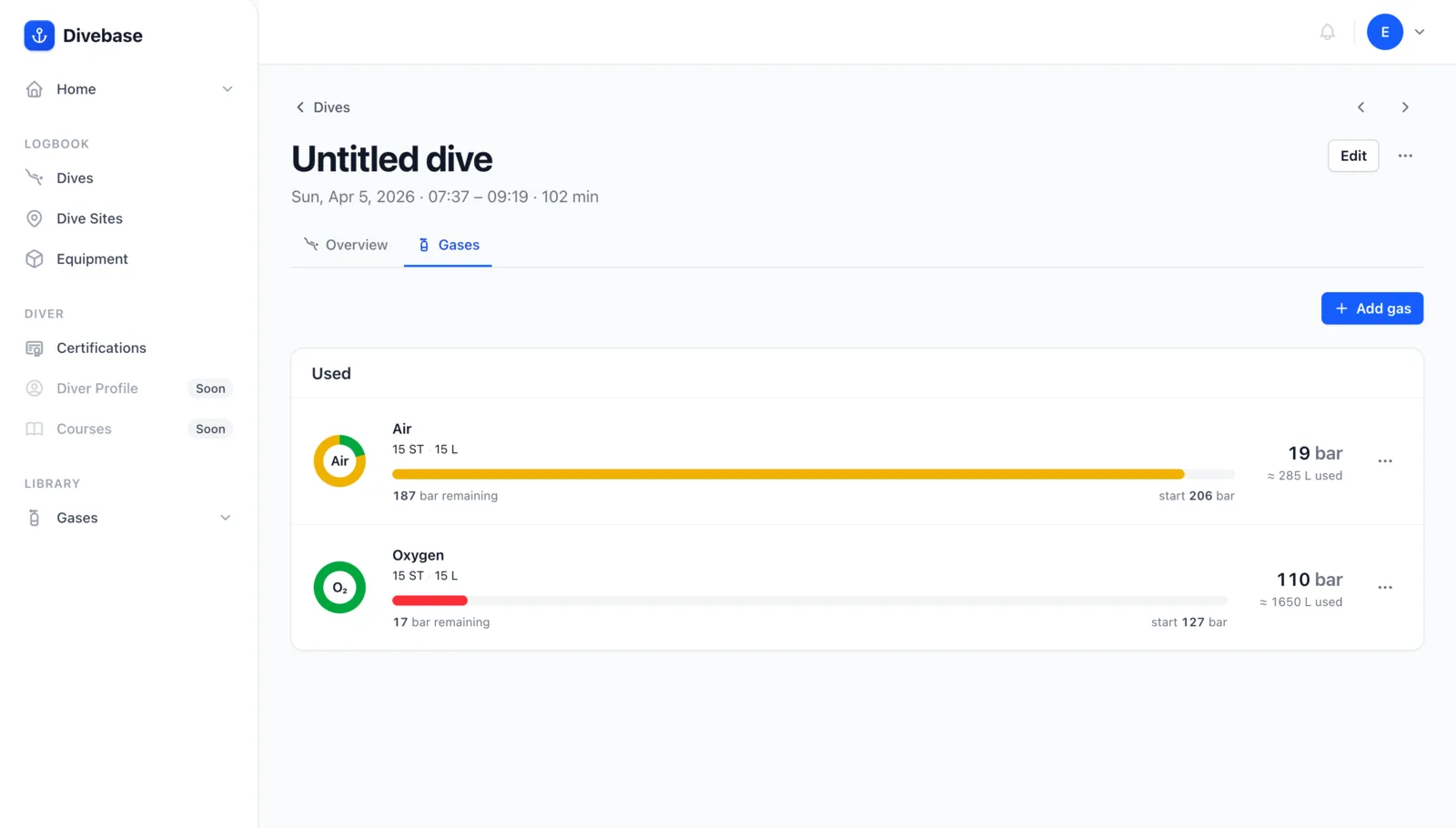Click the O₂ ring gas badge

point(339,588)
